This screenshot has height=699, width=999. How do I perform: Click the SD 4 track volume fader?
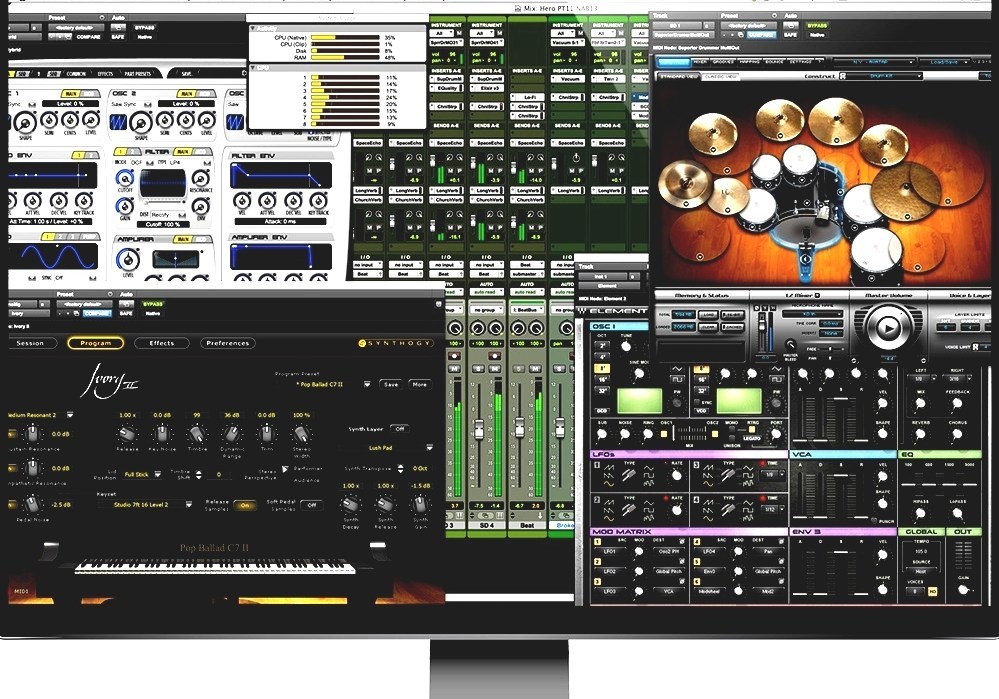tap(479, 429)
